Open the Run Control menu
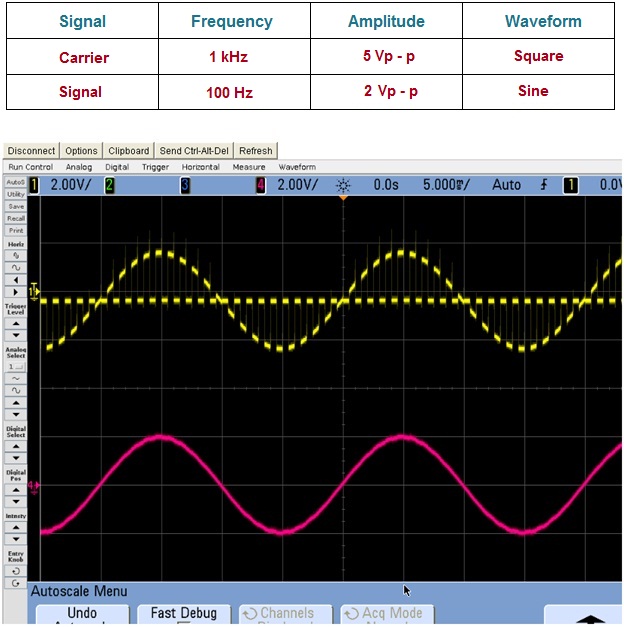Screen dimensions: 624x627 (x=31, y=167)
